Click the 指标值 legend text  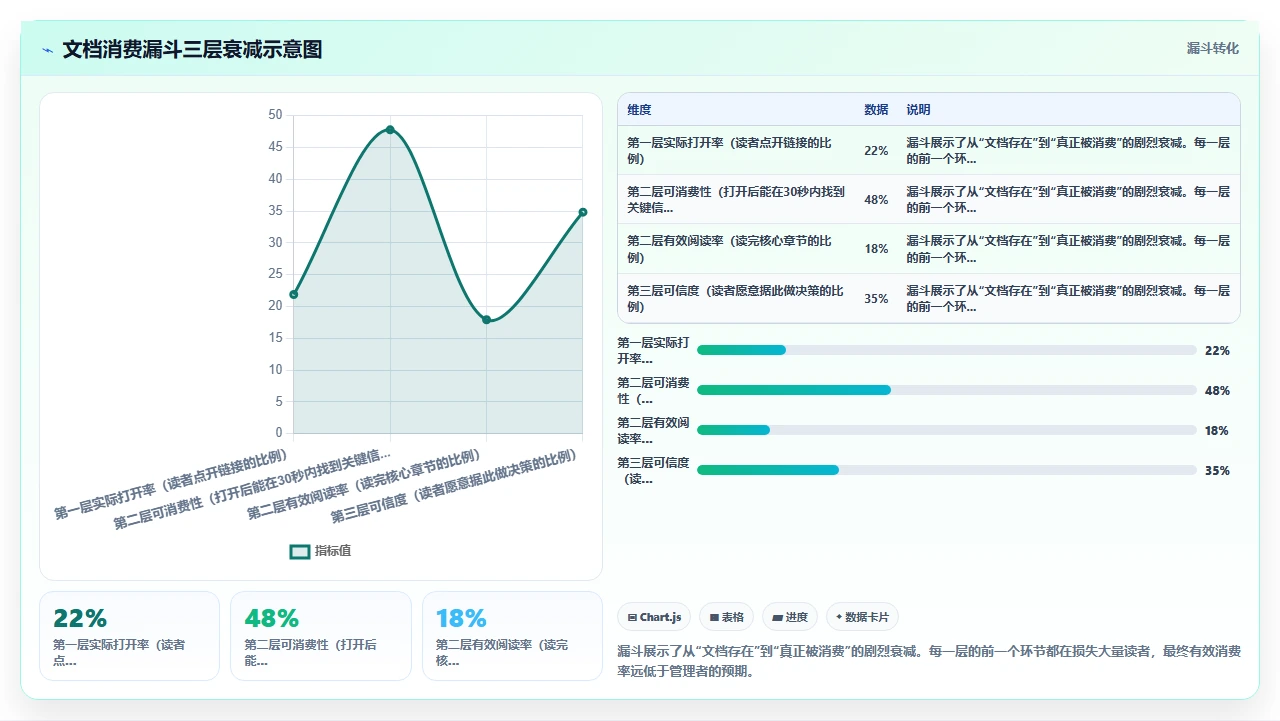(333, 551)
